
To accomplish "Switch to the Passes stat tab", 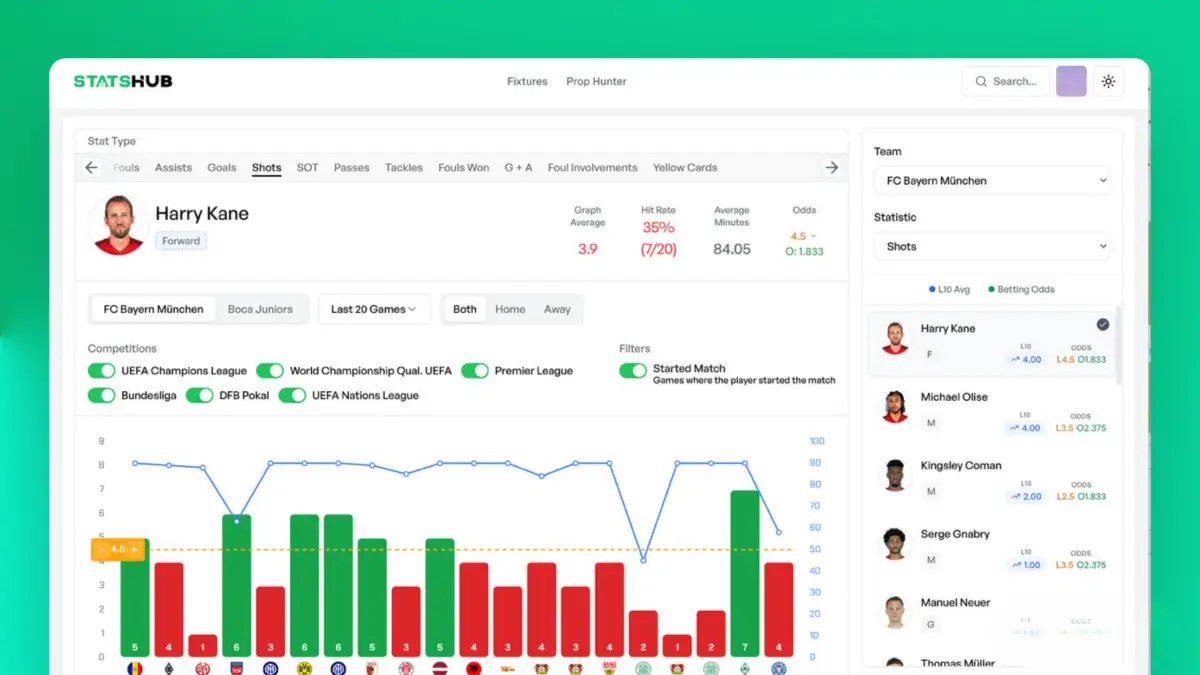I will 351,168.
